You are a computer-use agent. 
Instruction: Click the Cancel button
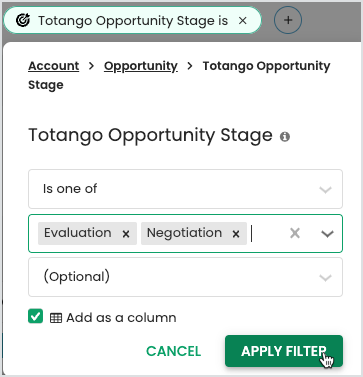coord(173,351)
